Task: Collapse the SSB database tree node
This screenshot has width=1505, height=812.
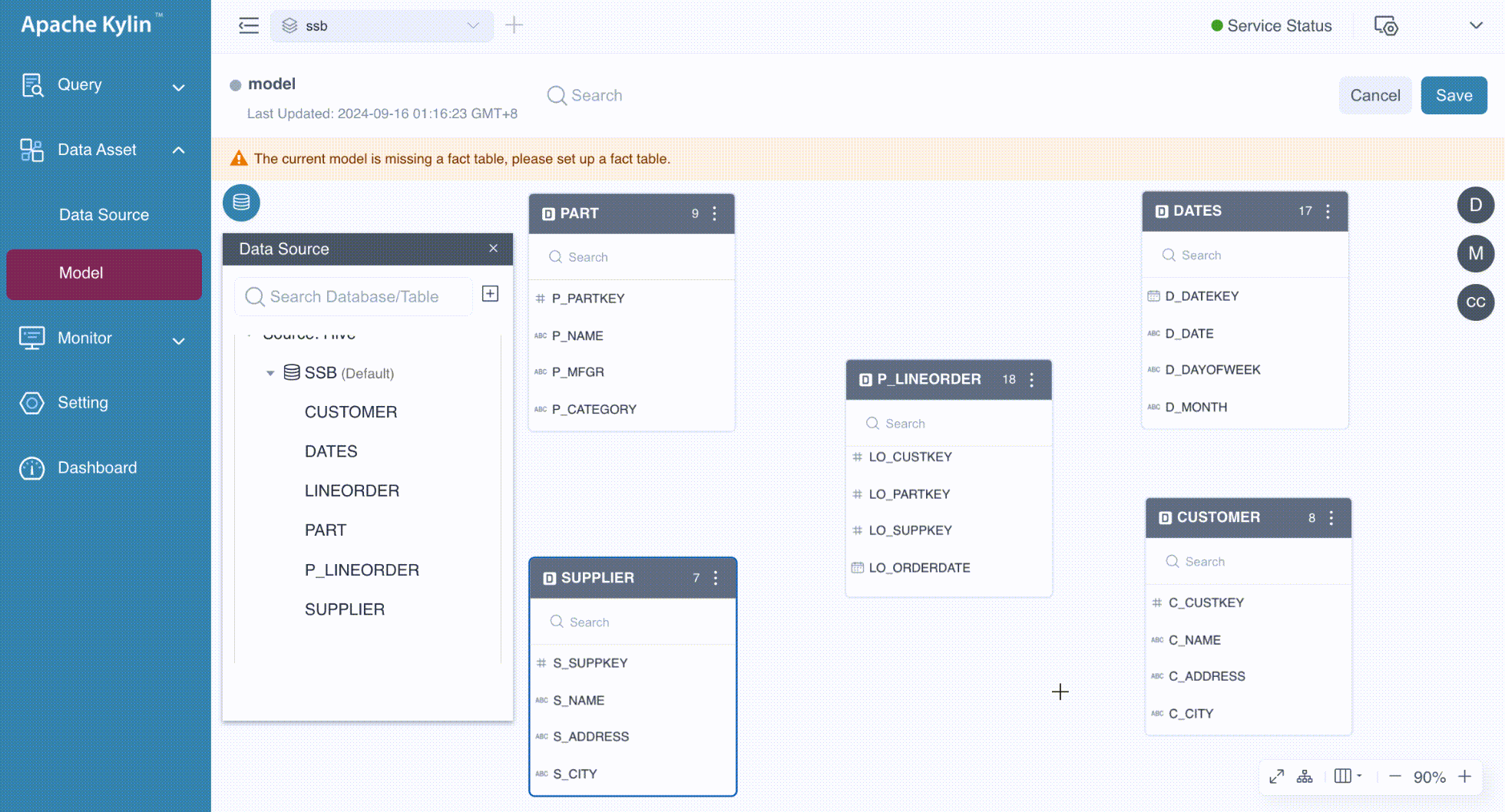Action: tap(270, 373)
